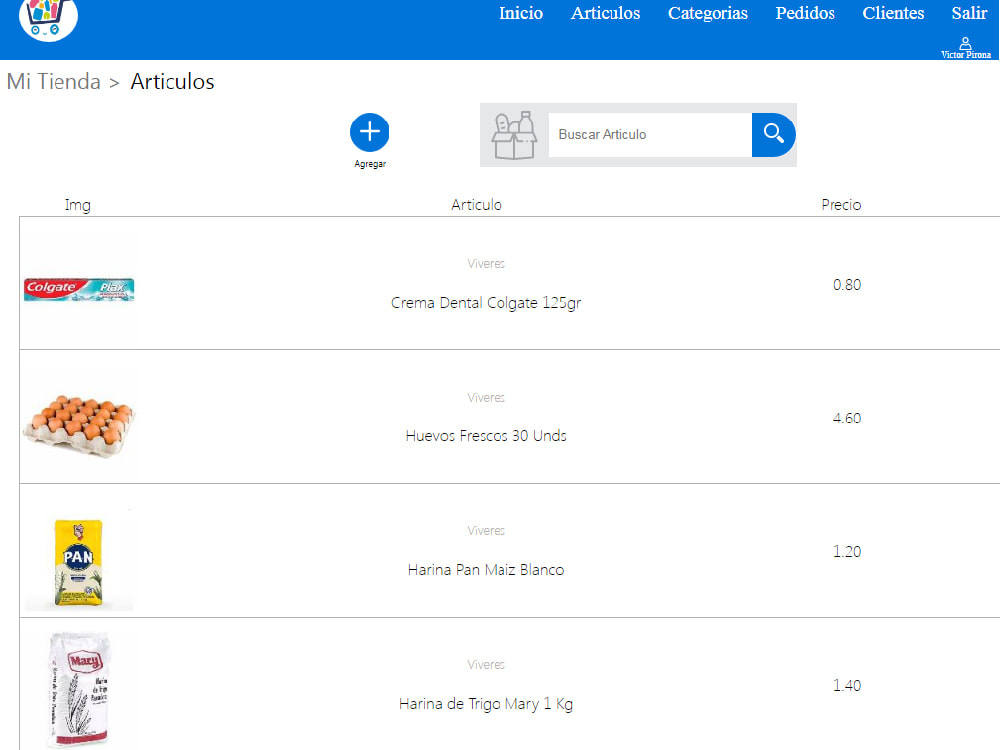This screenshot has height=750, width=1000.
Task: Click Viveres category above Harina de Trigo
Action: [486, 665]
